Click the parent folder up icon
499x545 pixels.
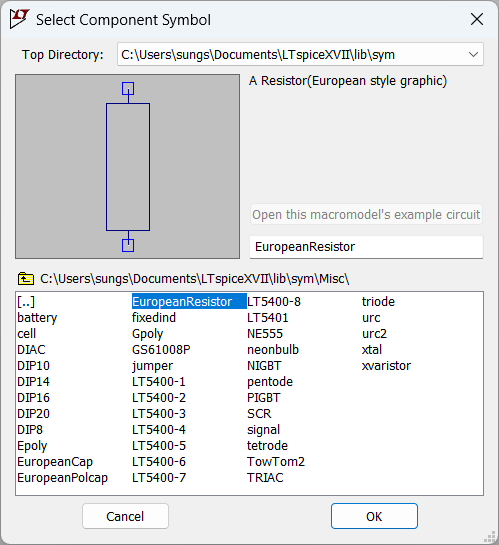(x=26, y=279)
